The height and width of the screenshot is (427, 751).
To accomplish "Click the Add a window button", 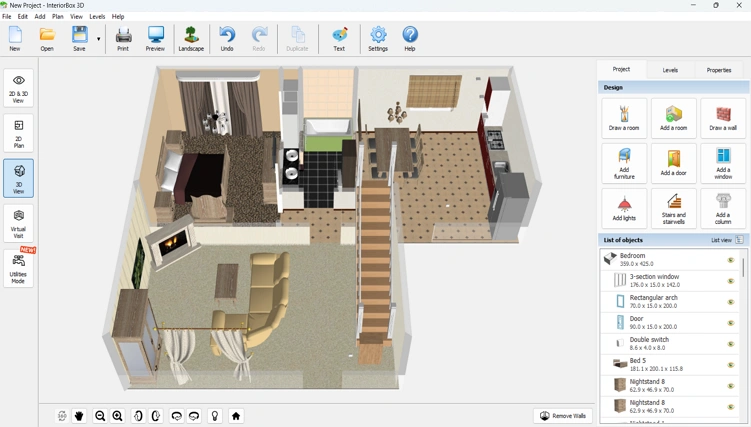I will click(x=723, y=163).
